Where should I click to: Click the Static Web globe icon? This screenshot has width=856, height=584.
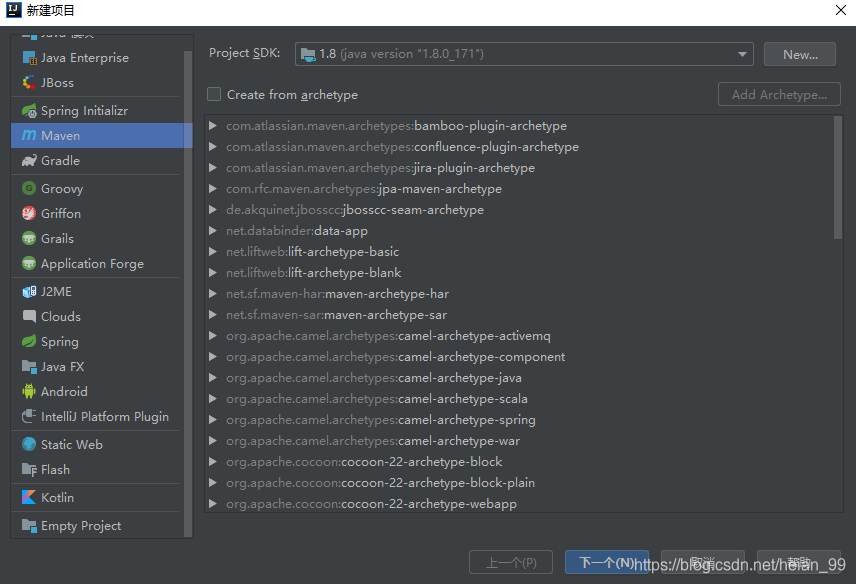click(29, 444)
